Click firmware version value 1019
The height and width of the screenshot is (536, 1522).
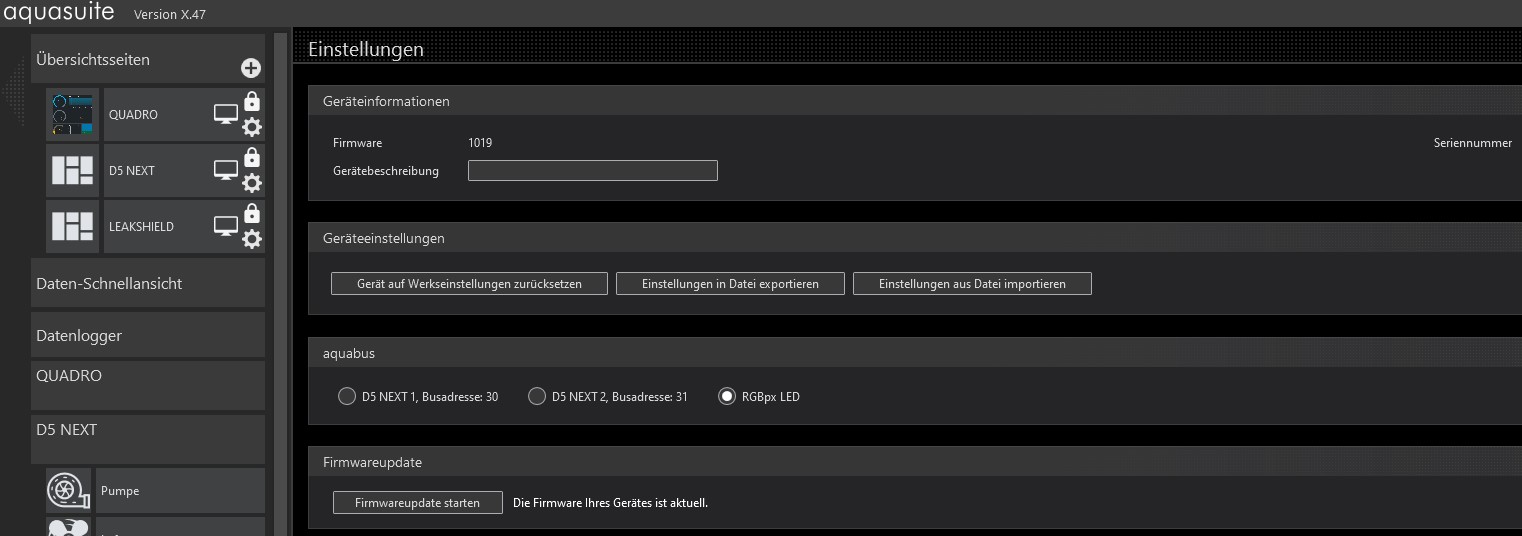coord(480,143)
